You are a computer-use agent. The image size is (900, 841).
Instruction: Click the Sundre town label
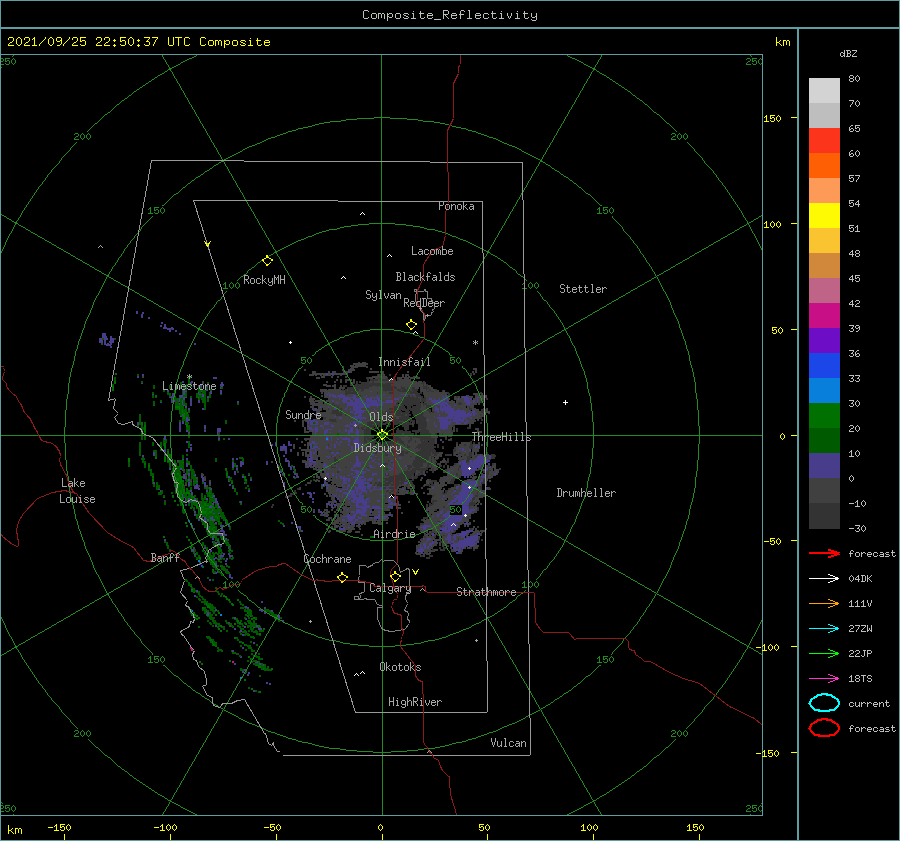pyautogui.click(x=303, y=415)
